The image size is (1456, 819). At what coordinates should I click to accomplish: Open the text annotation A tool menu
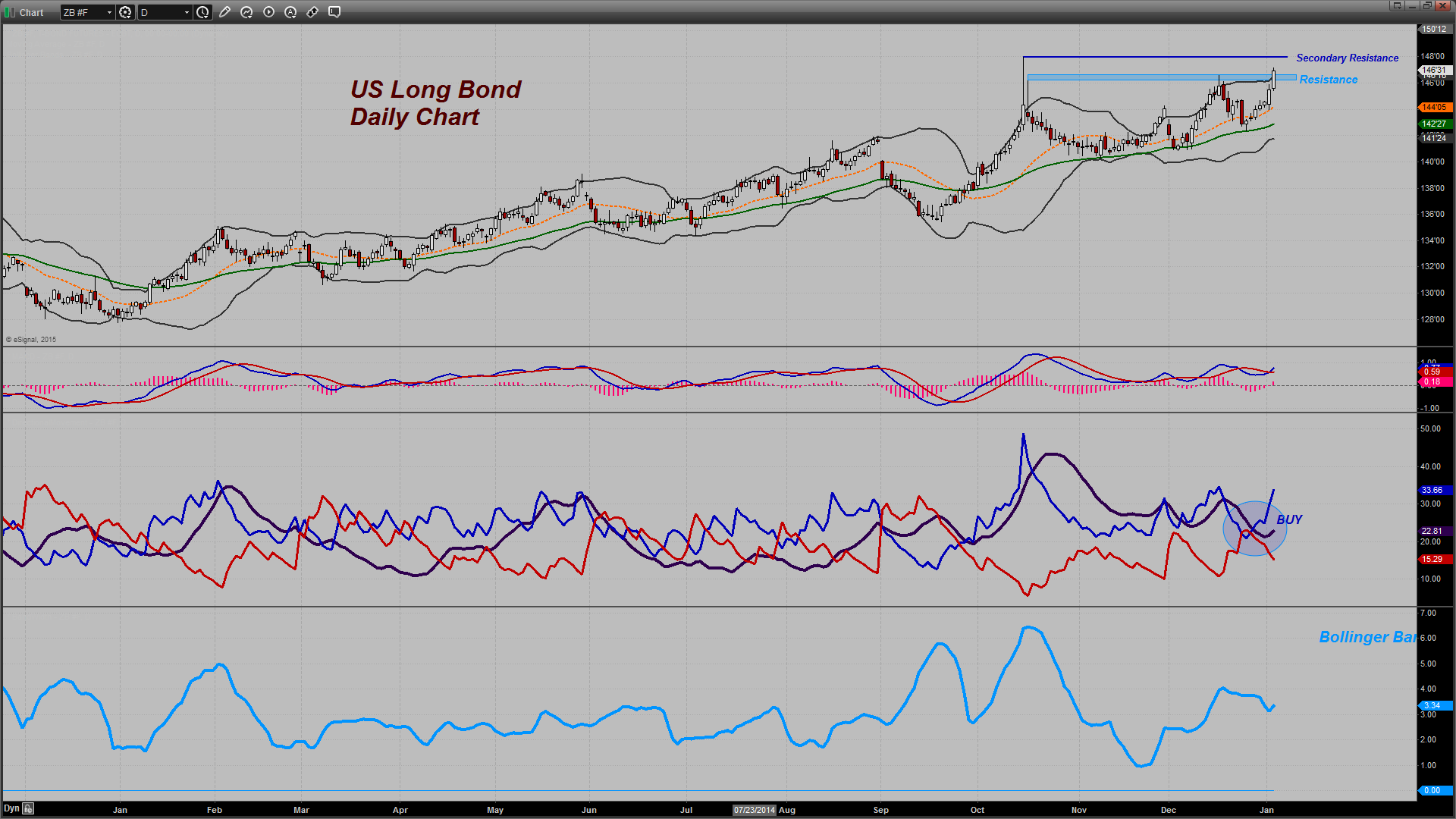290,12
